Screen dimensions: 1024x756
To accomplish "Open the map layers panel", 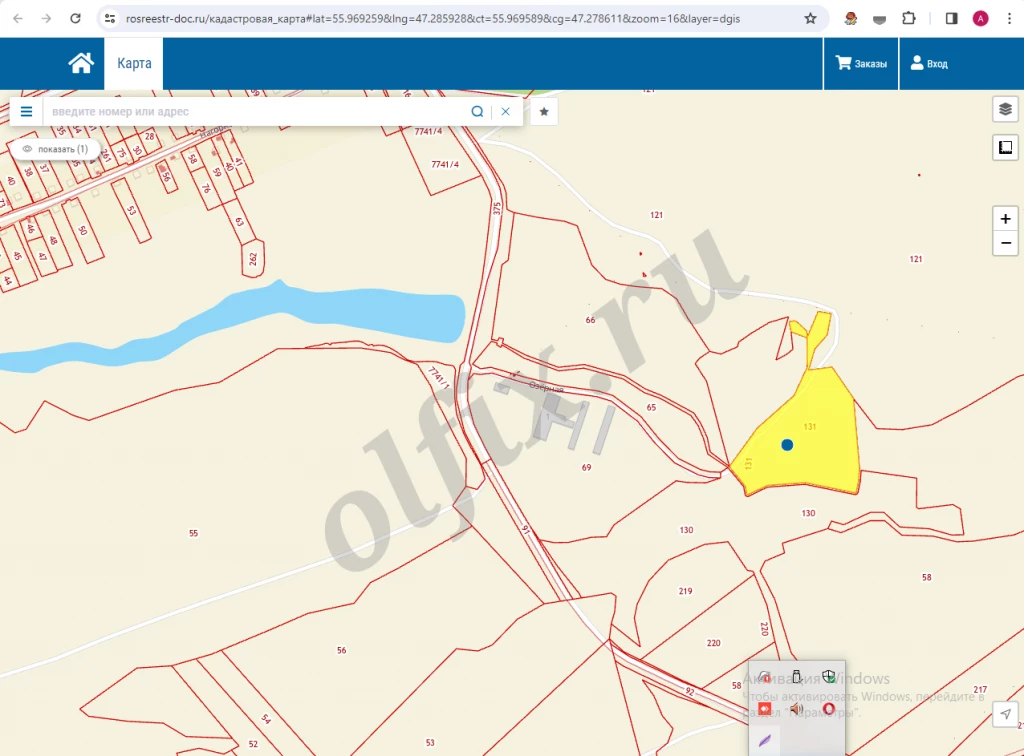I will click(x=1005, y=109).
